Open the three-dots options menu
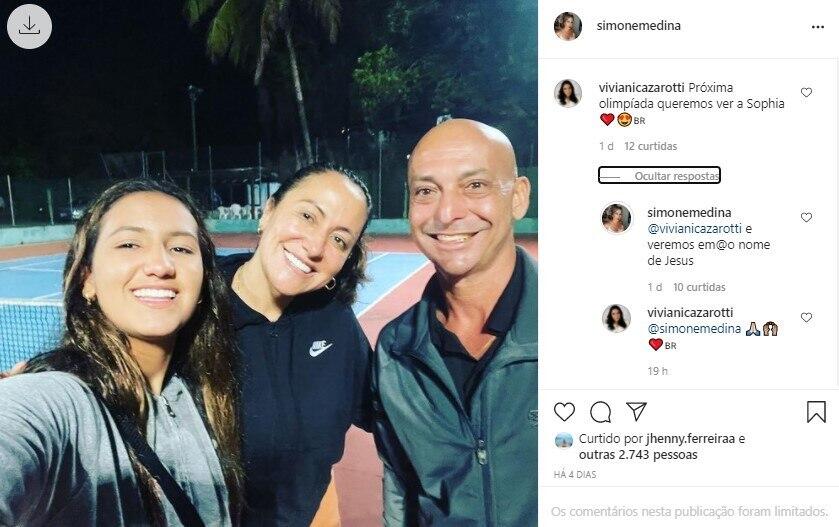Viewport: 839px width, 527px height. 818,27
